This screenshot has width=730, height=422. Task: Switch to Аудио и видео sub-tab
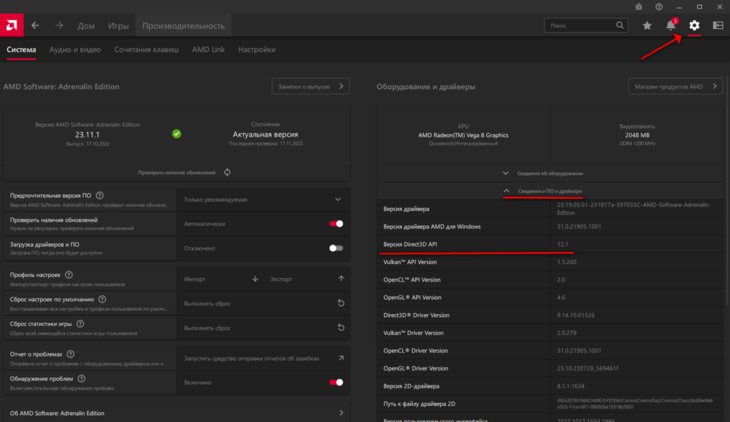tap(75, 49)
